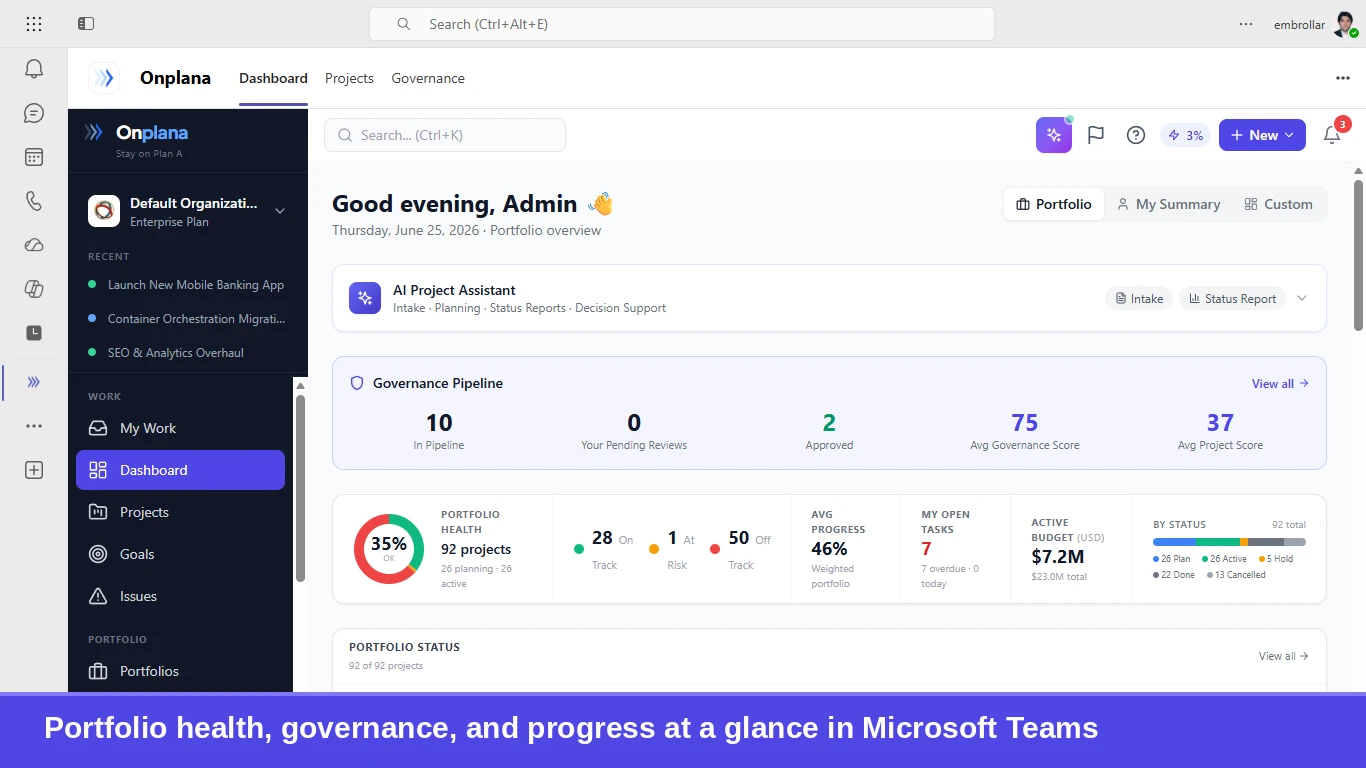Expand the Default Organization switcher
Screen dimensions: 1366x768
pyautogui.click(x=188, y=211)
